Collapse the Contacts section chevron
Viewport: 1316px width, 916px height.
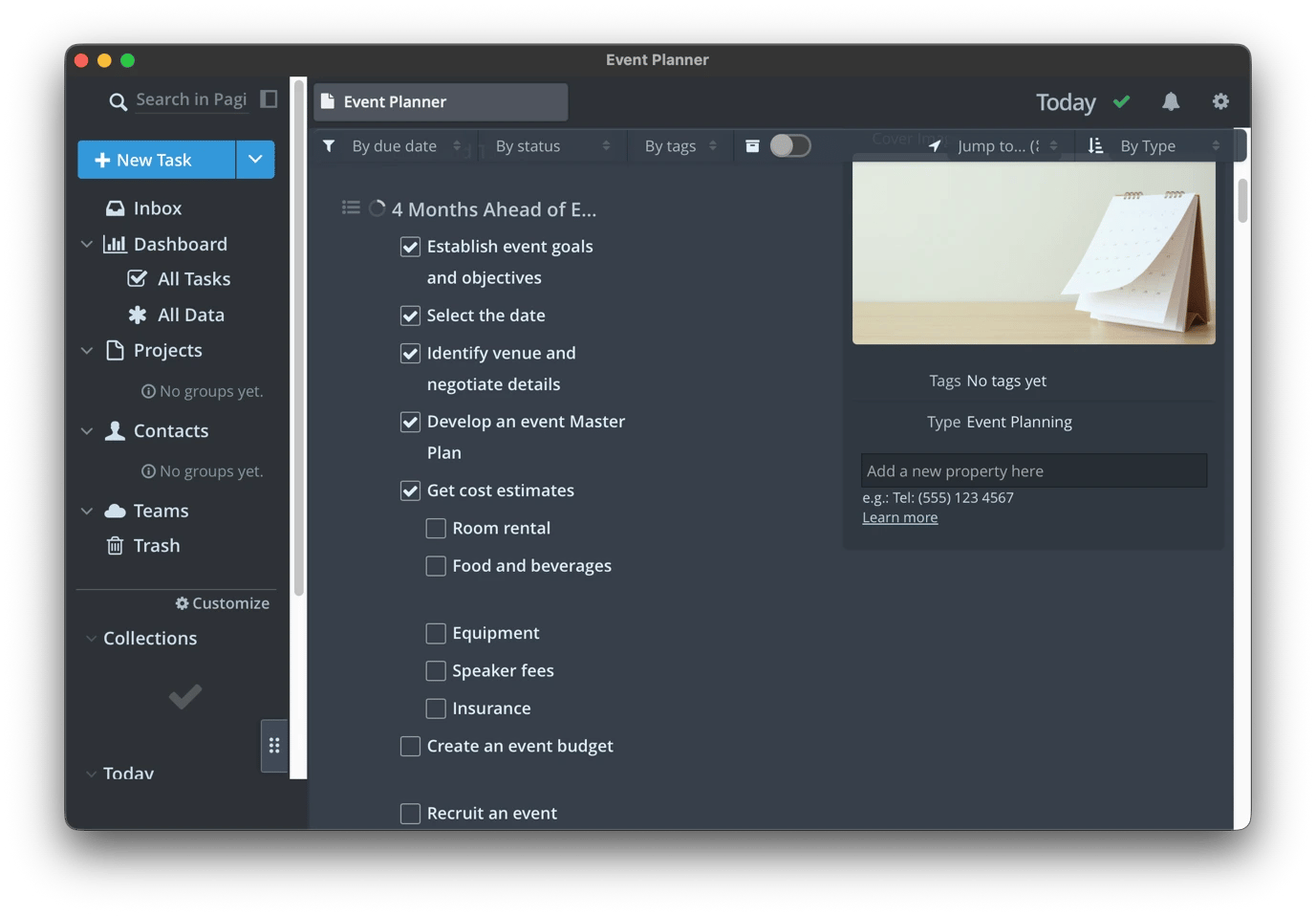(x=87, y=431)
